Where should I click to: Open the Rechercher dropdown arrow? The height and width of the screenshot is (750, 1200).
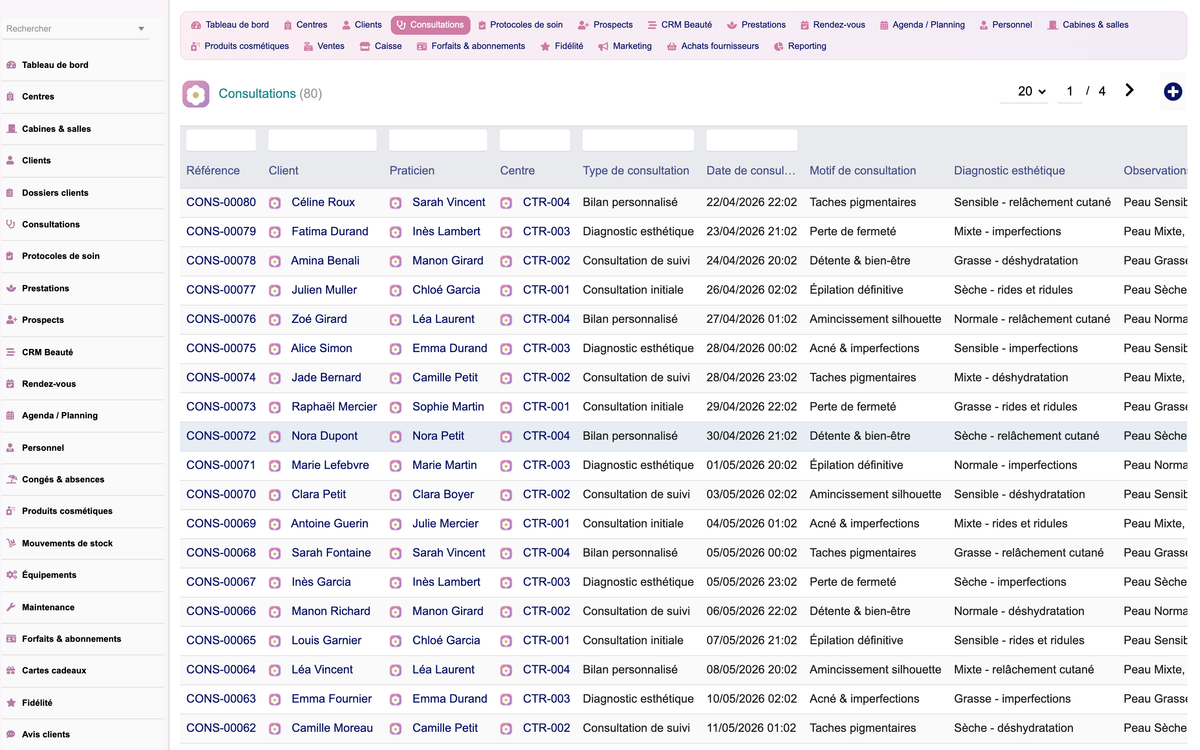coord(141,29)
